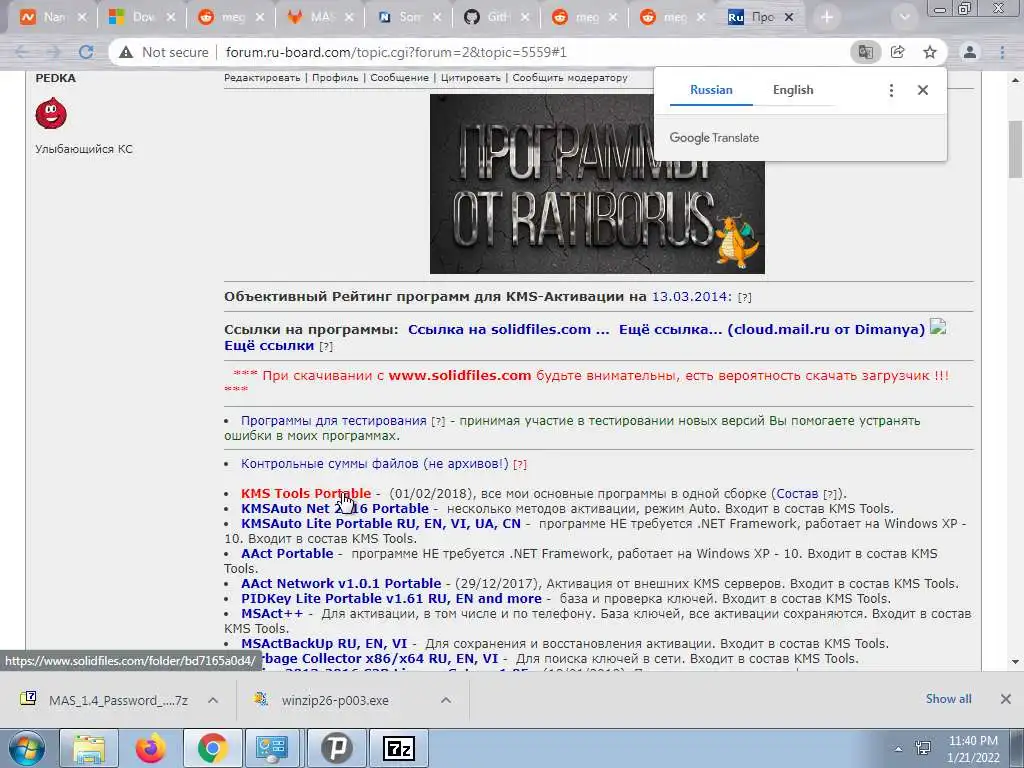
Task: Open the Ссылка на solidfiles.com link
Action: tap(508, 330)
